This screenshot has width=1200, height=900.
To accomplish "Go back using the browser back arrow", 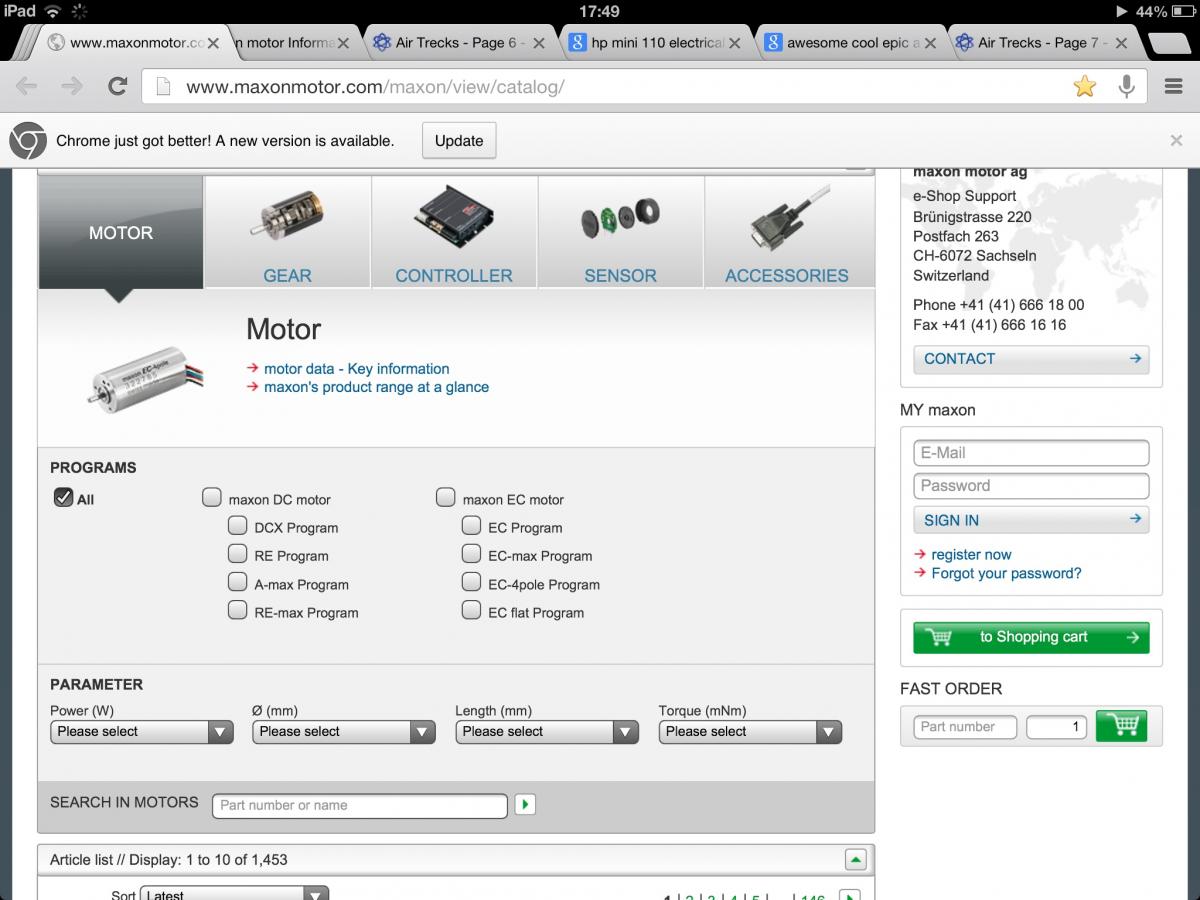I will pyautogui.click(x=27, y=87).
